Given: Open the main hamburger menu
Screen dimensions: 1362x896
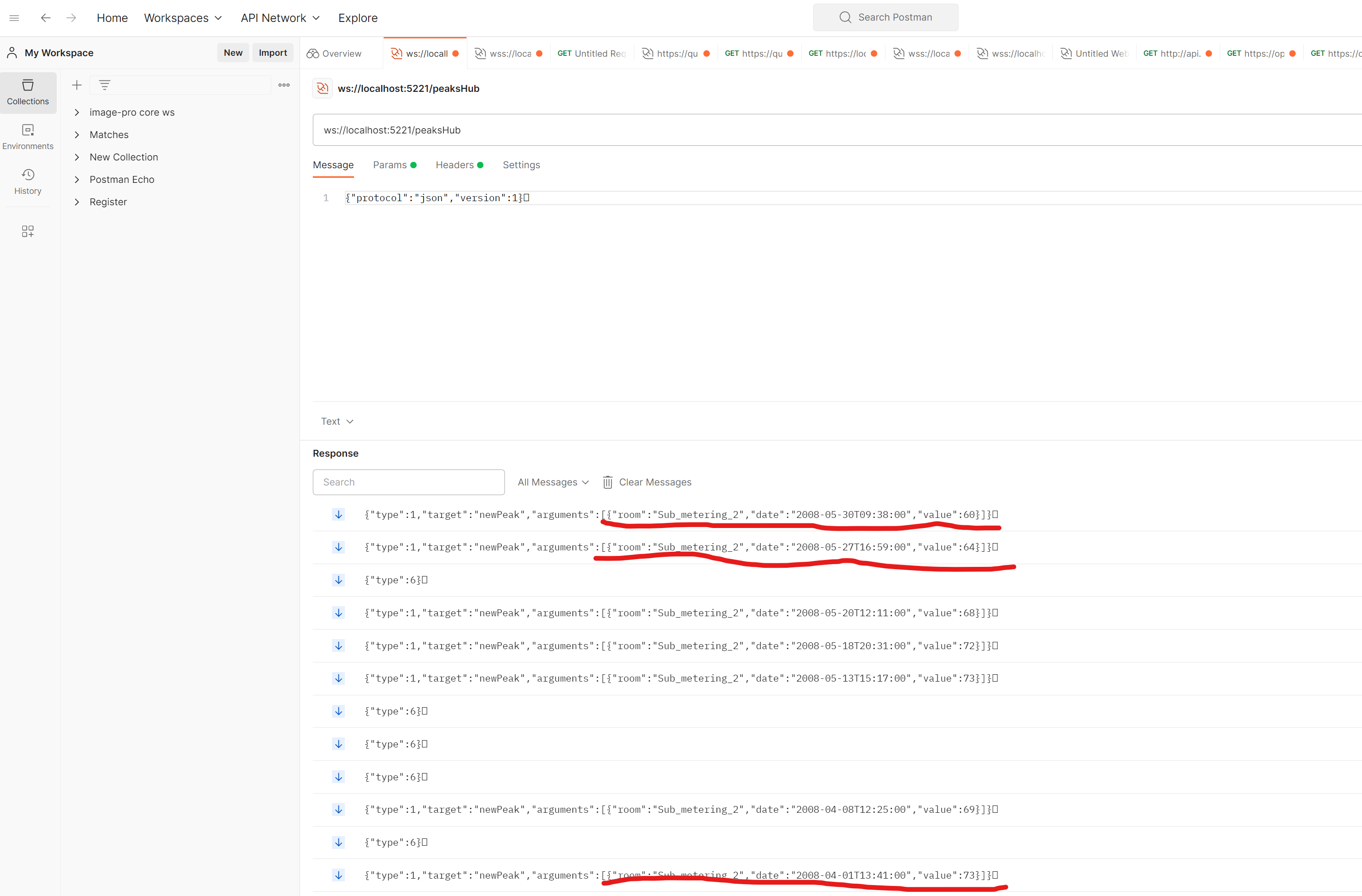Looking at the screenshot, I should coord(14,17).
